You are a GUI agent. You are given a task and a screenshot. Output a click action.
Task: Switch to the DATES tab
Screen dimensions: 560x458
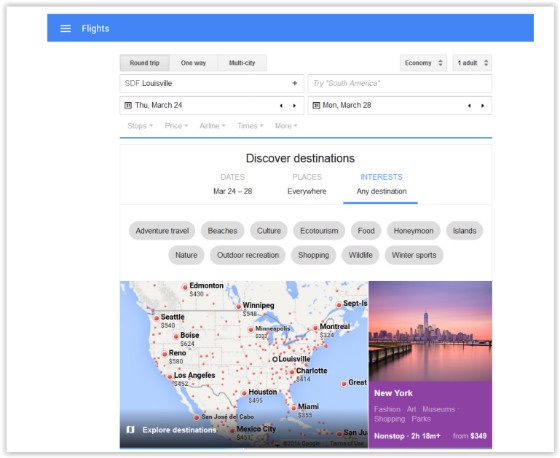pos(232,184)
